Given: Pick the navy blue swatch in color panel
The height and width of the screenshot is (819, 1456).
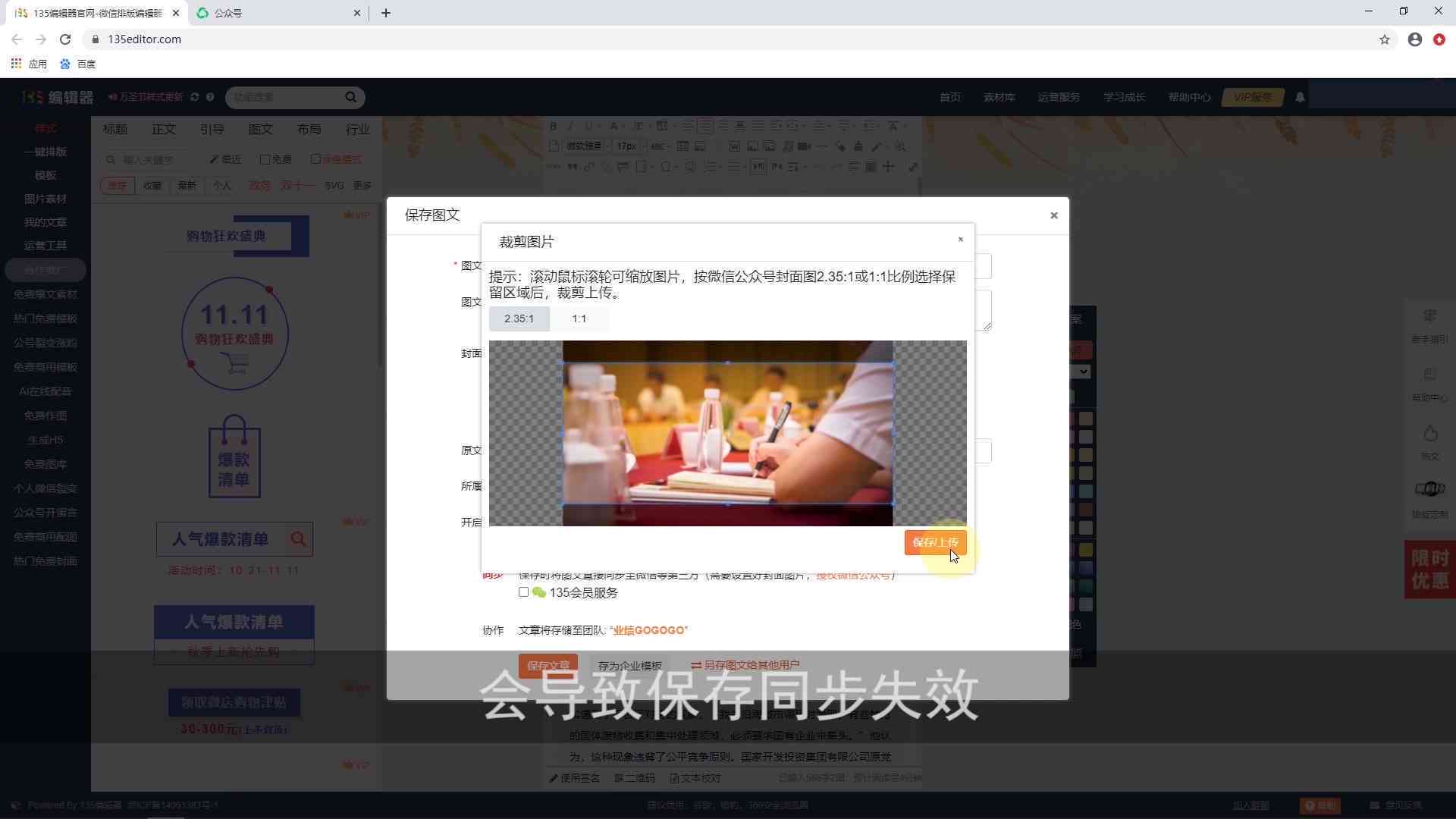Looking at the screenshot, I should tap(1086, 568).
